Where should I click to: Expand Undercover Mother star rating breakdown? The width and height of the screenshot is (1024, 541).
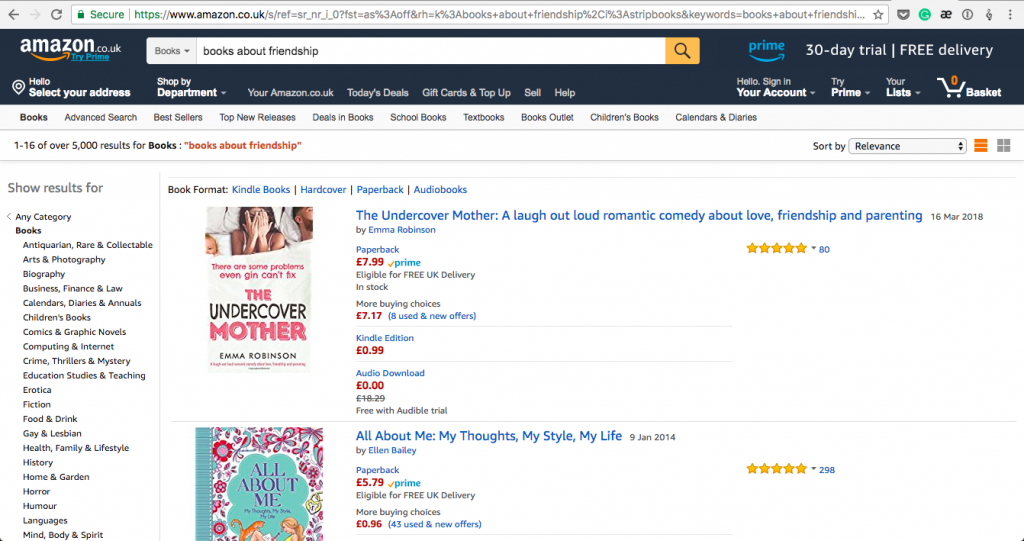(813, 249)
